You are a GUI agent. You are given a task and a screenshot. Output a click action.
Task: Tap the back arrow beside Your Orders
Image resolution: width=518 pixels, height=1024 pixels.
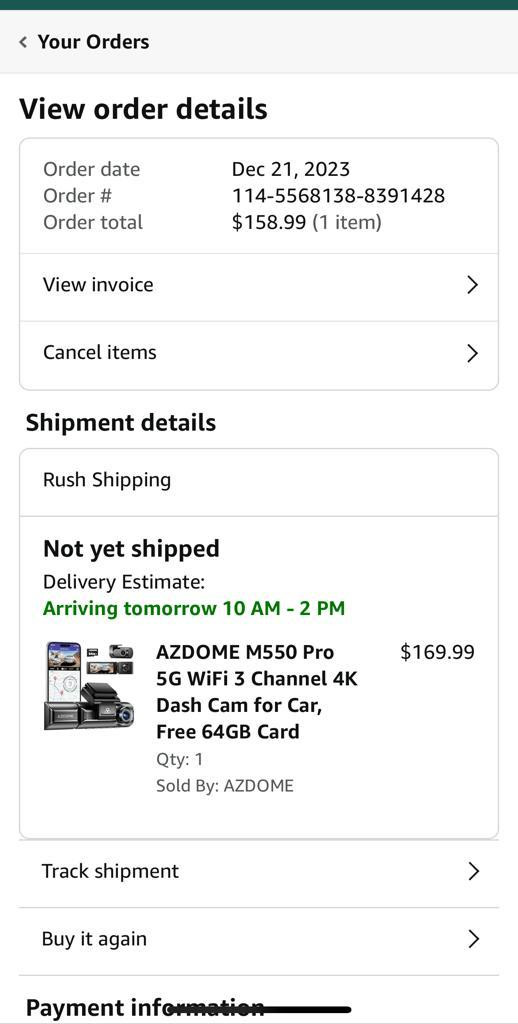(24, 42)
